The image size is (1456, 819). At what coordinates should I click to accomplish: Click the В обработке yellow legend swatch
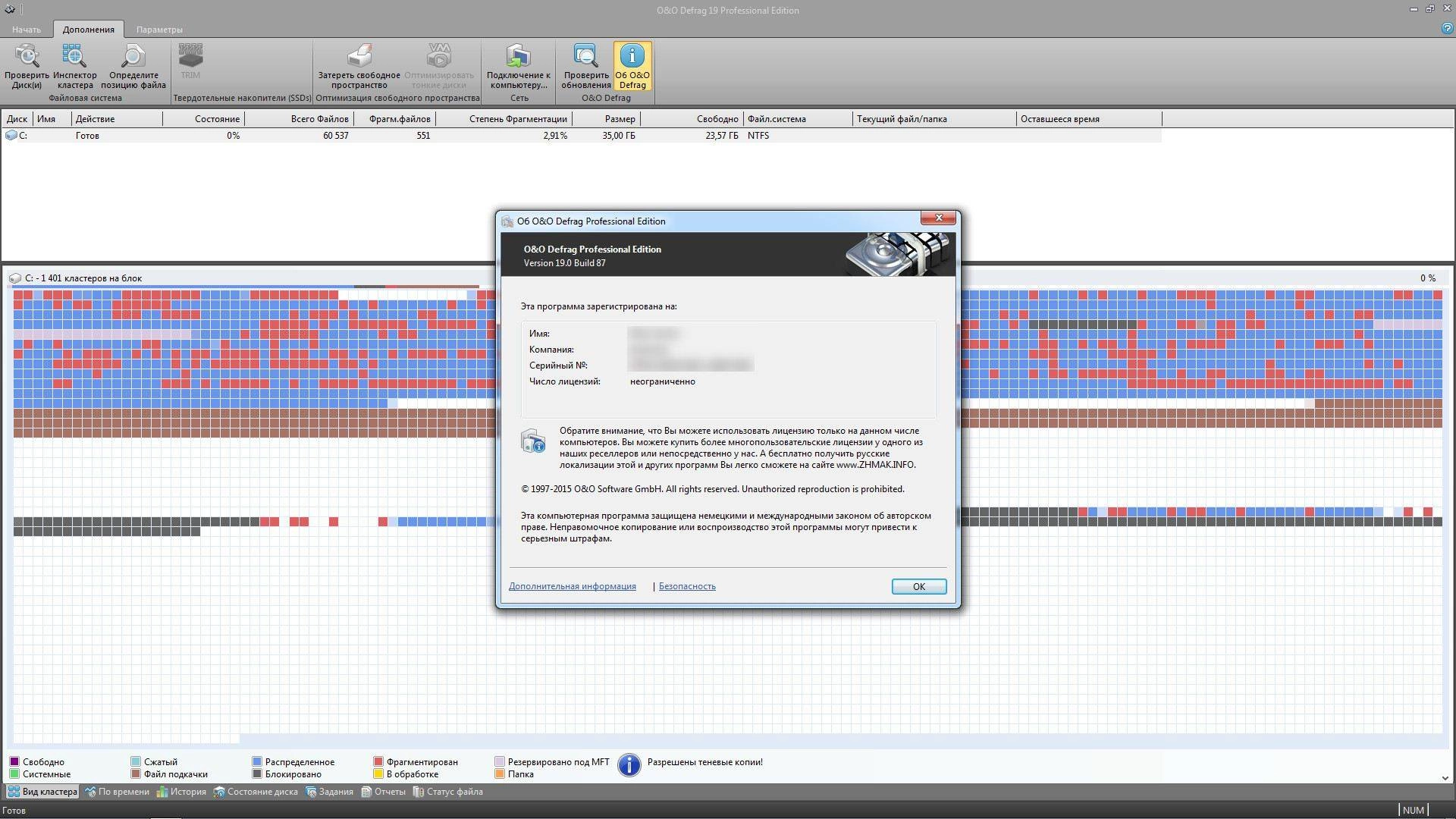click(x=378, y=774)
